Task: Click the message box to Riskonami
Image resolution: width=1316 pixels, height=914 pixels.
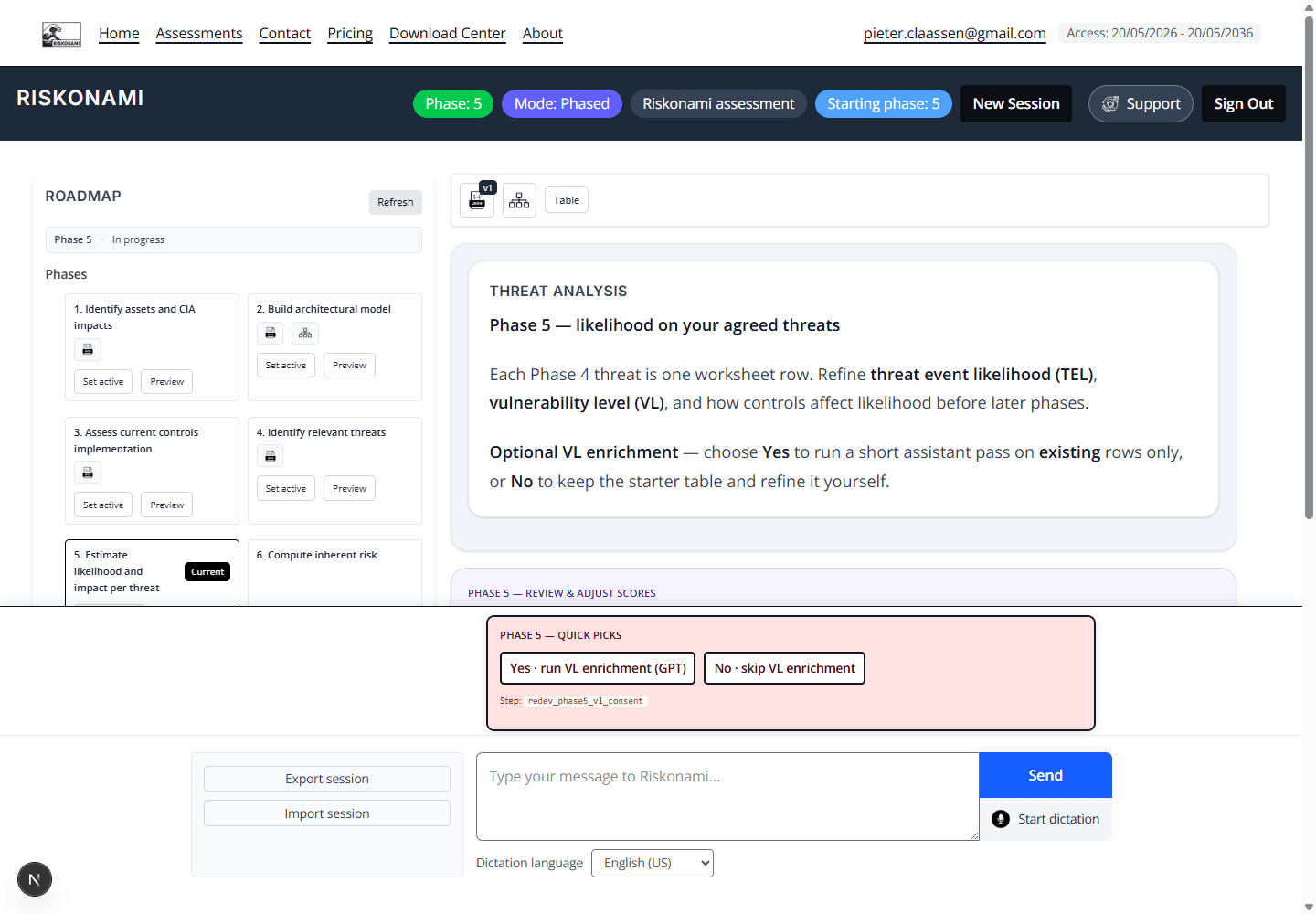Action: tap(727, 796)
